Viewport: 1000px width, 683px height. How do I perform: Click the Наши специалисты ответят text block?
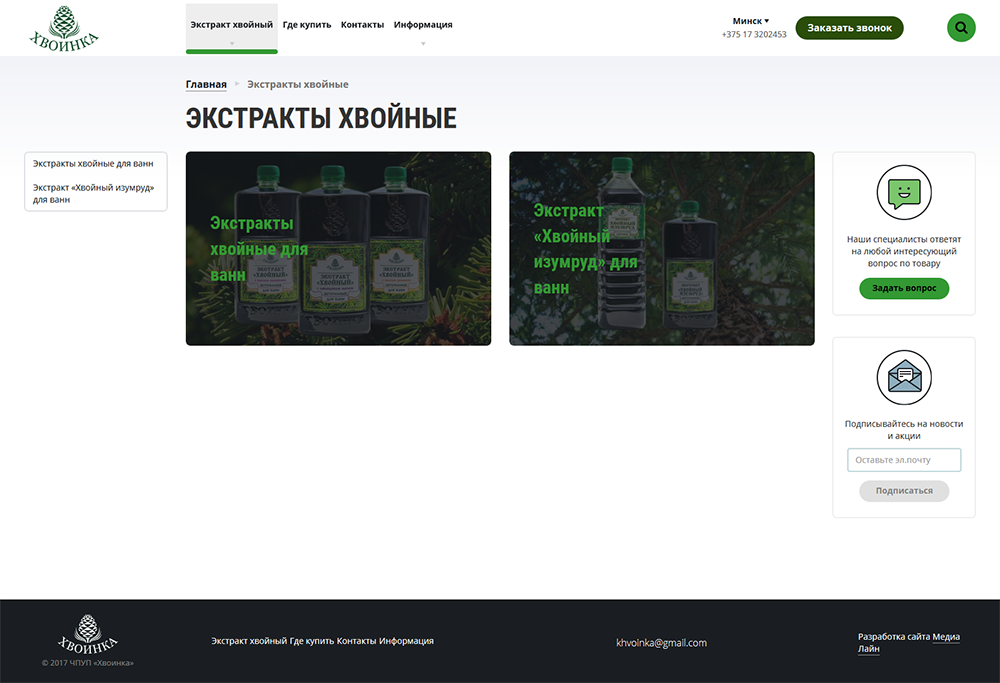tap(904, 251)
